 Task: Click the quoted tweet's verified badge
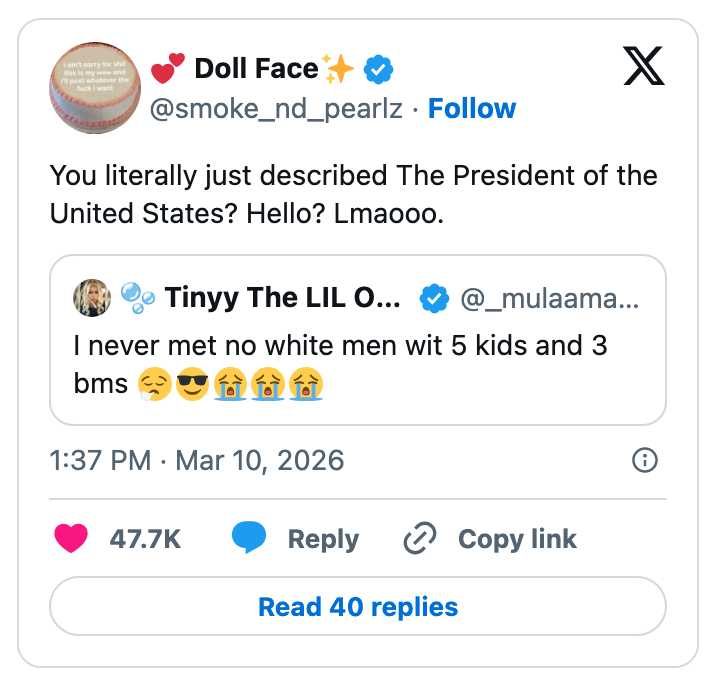(x=433, y=297)
